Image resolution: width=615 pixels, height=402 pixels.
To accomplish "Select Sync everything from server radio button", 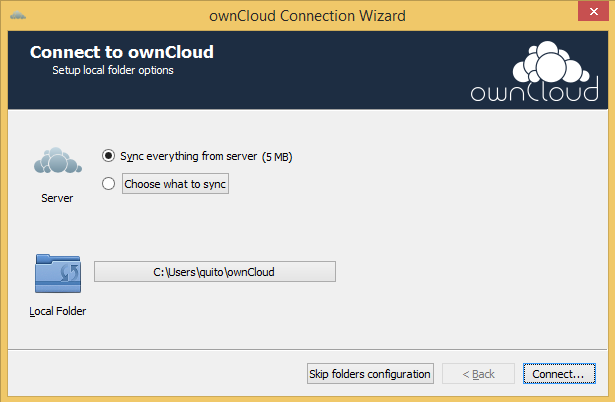I will point(108,156).
